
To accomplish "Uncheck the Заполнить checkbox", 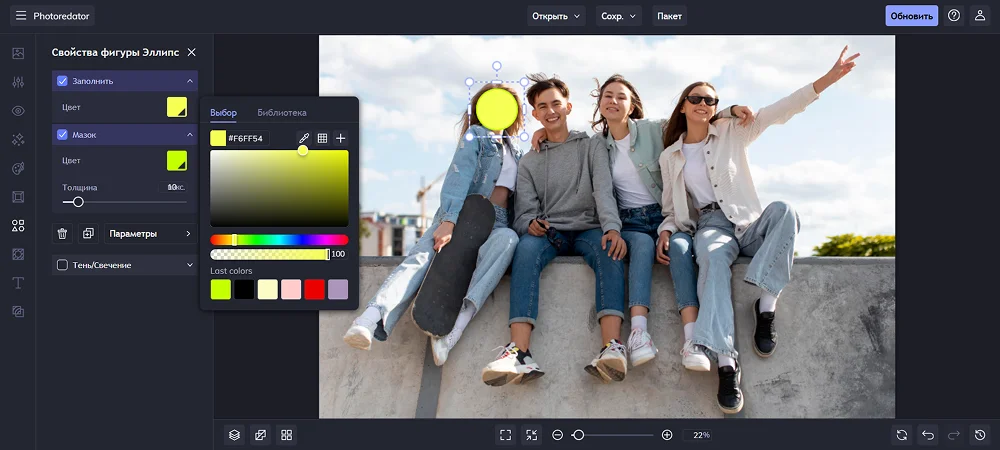I will [x=62, y=81].
